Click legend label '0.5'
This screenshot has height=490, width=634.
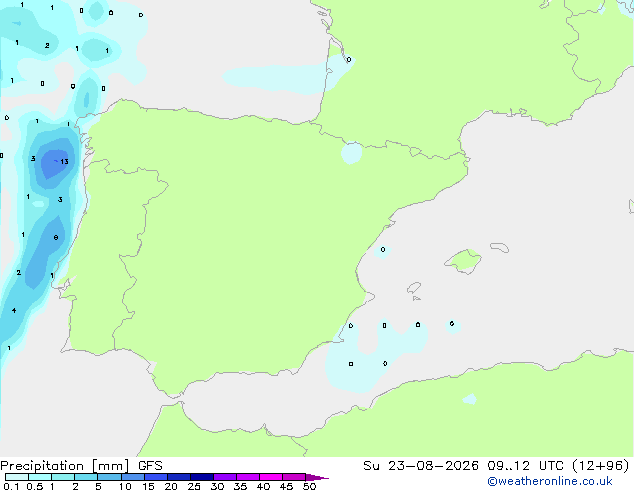[35, 486]
